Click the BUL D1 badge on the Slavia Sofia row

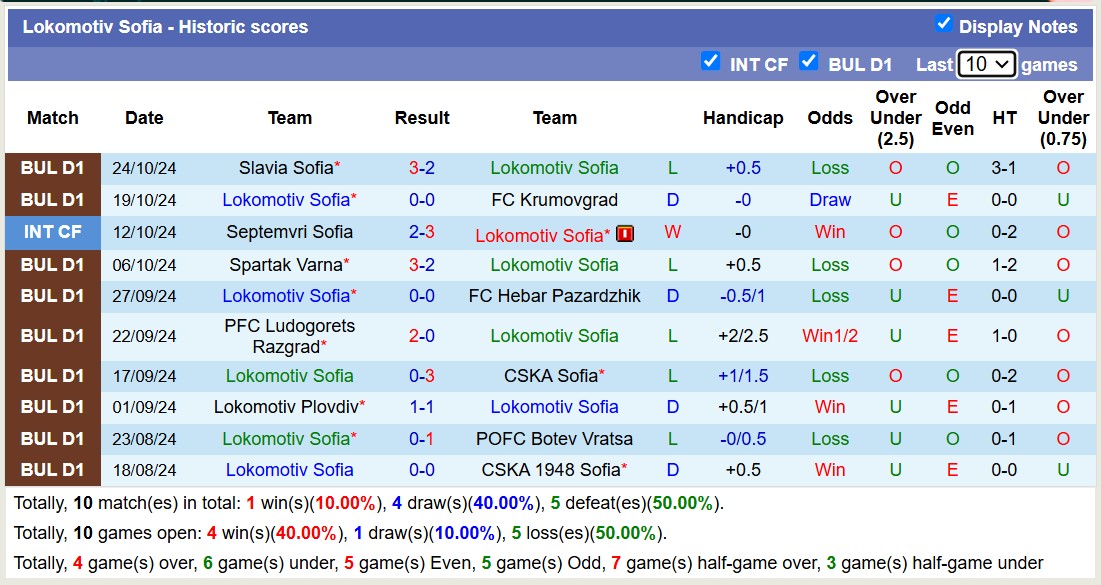[52, 167]
